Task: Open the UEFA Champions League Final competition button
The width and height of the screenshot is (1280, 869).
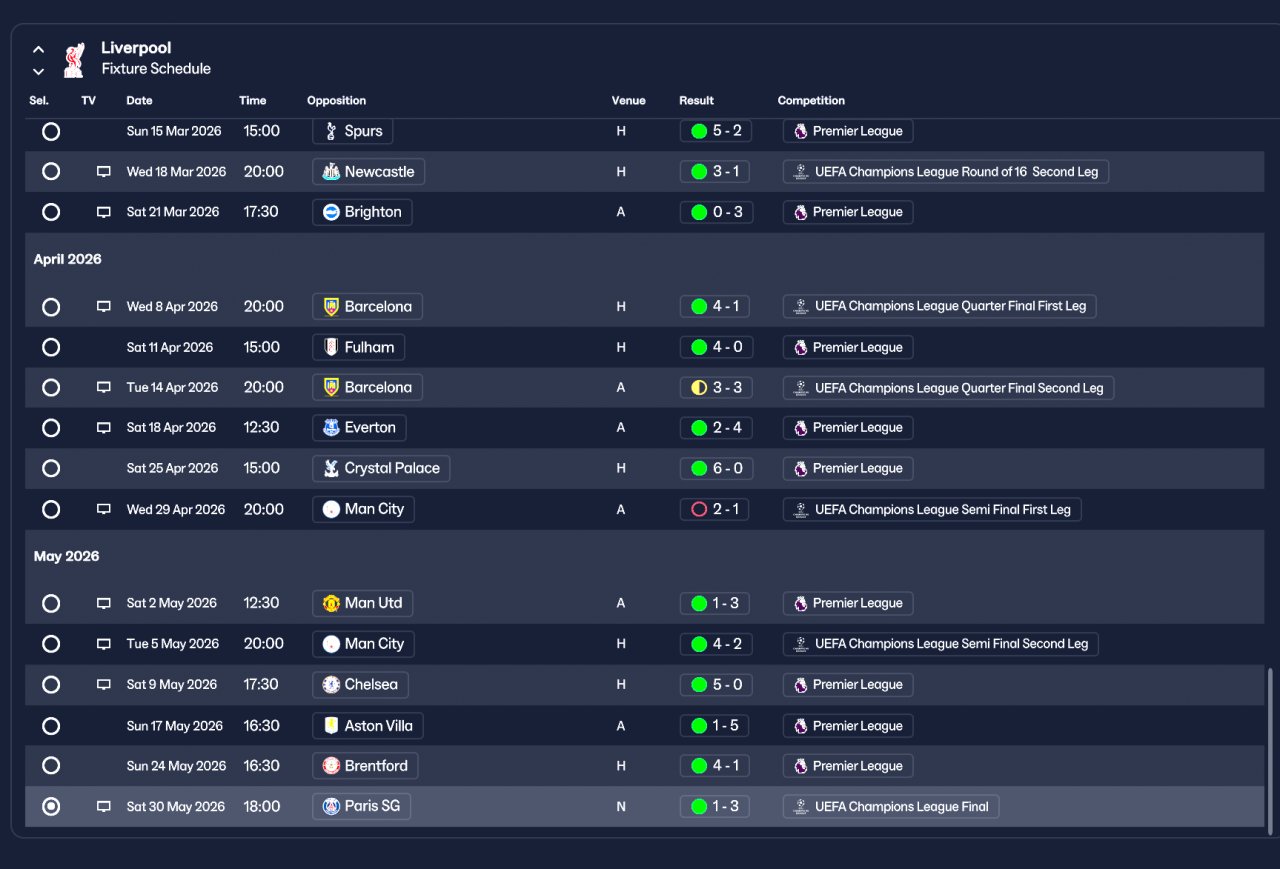Action: (x=891, y=807)
